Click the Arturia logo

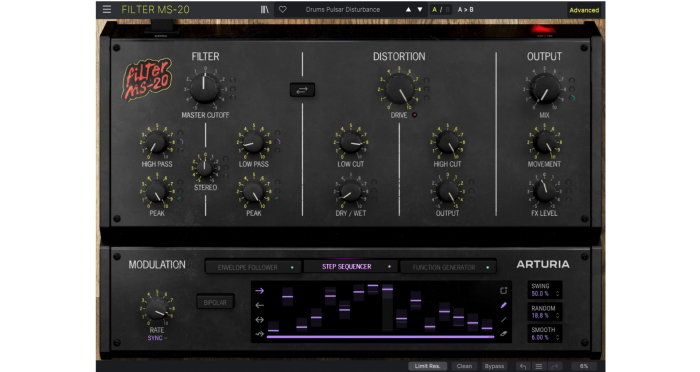[x=543, y=264]
